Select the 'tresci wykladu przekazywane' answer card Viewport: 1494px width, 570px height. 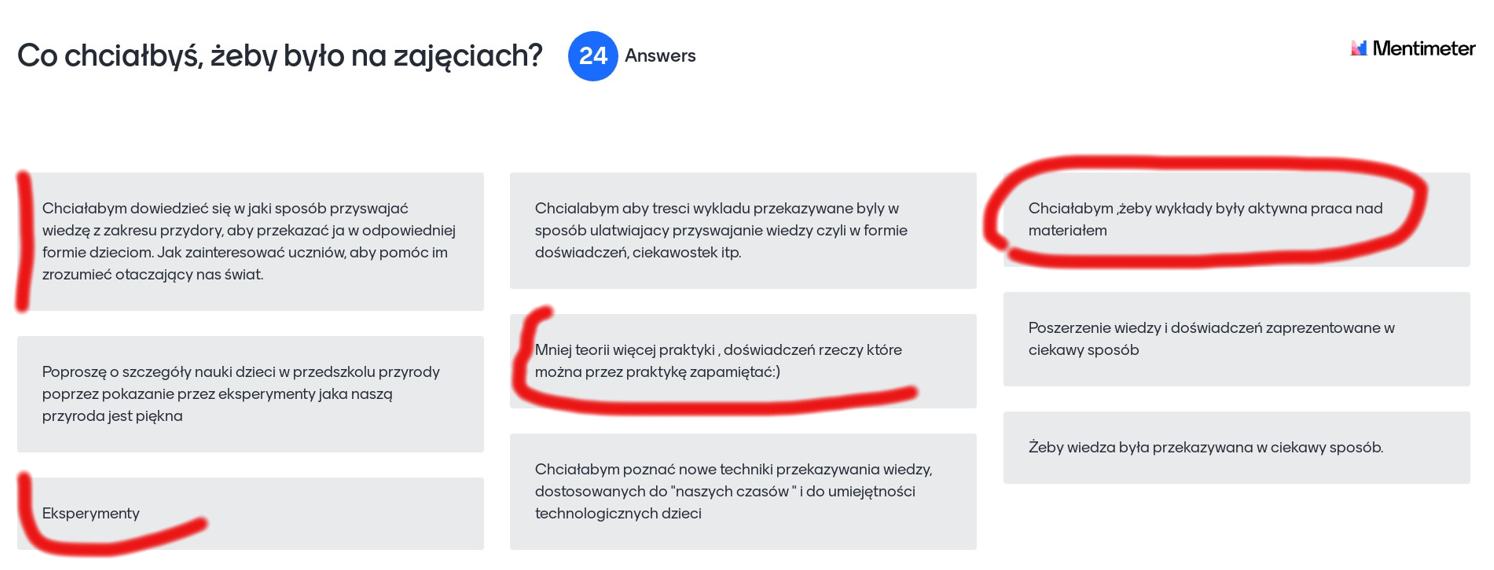[743, 231]
